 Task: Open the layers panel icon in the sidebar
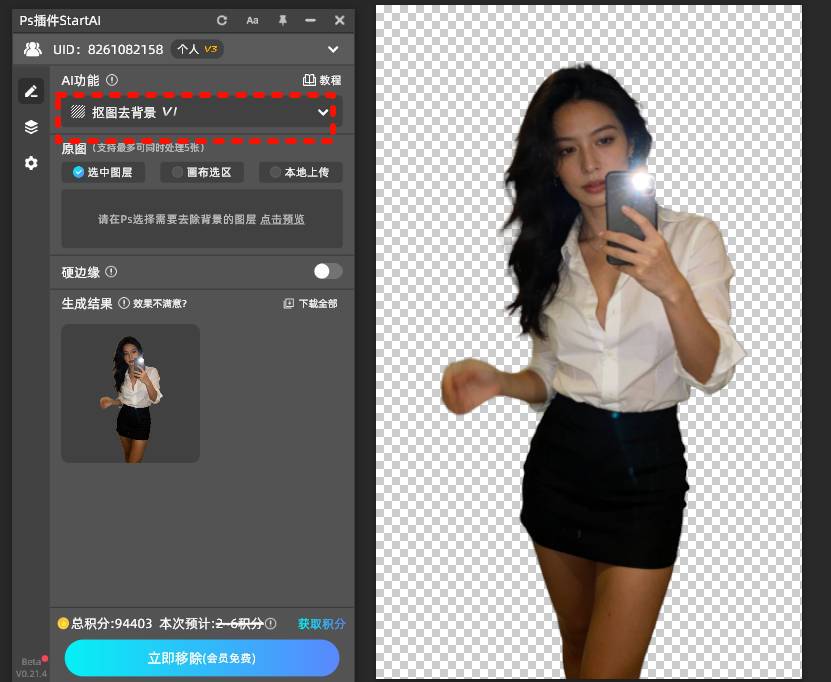pos(30,127)
